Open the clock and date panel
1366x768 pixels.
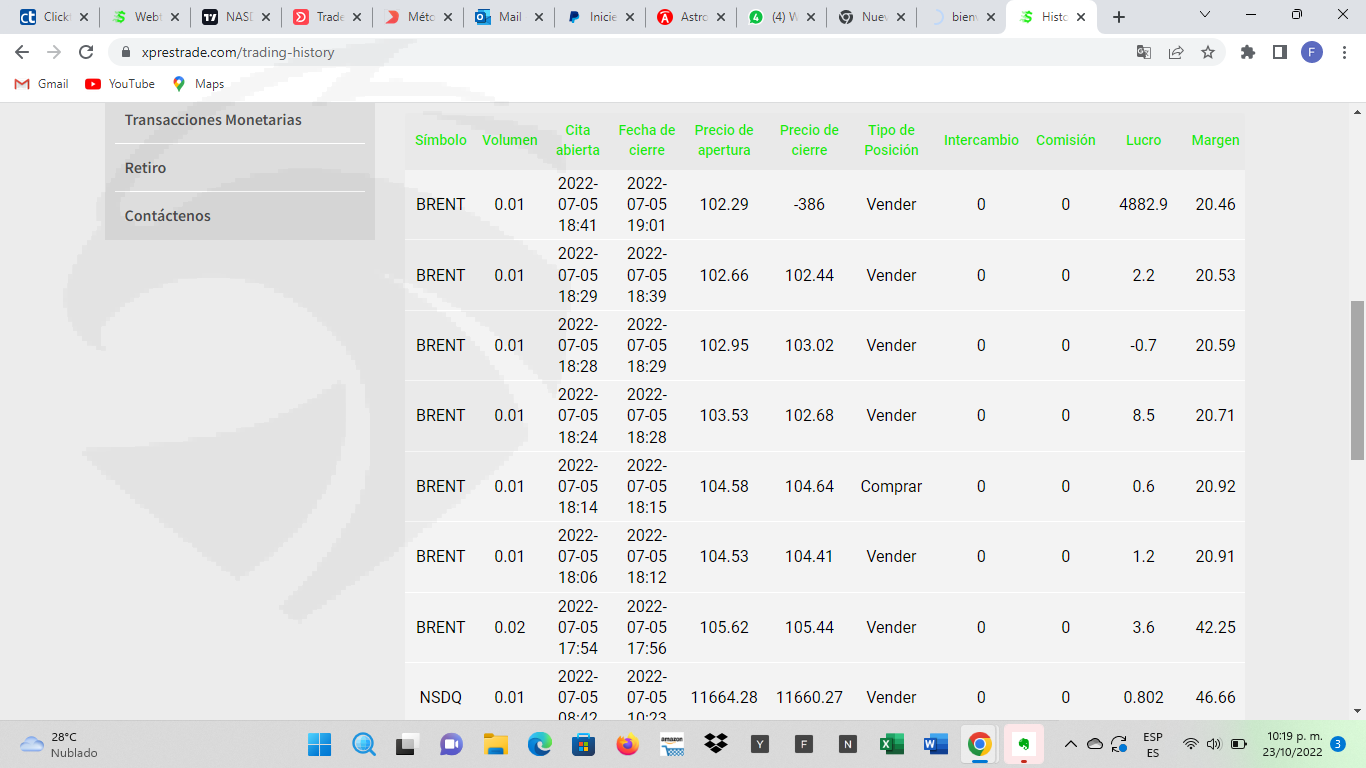[x=1292, y=744]
